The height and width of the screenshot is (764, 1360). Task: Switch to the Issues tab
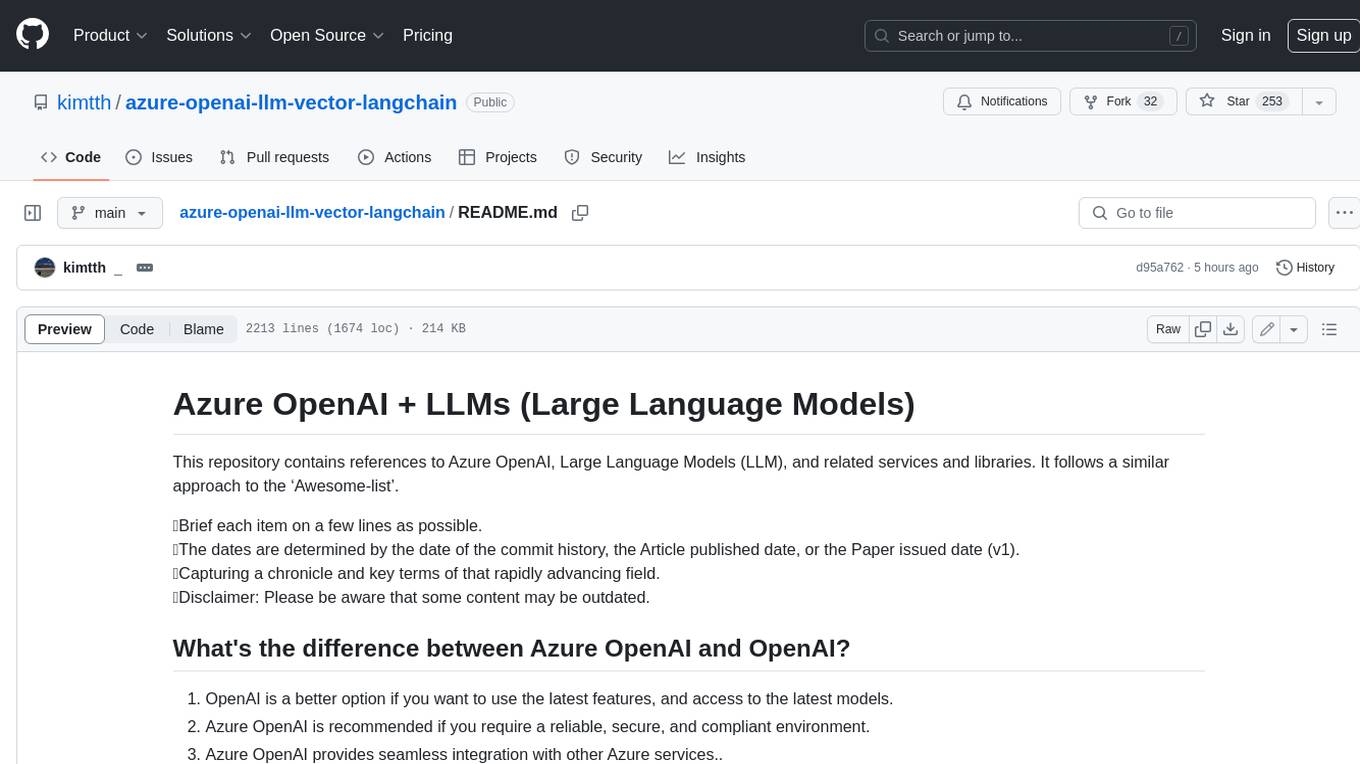click(159, 157)
